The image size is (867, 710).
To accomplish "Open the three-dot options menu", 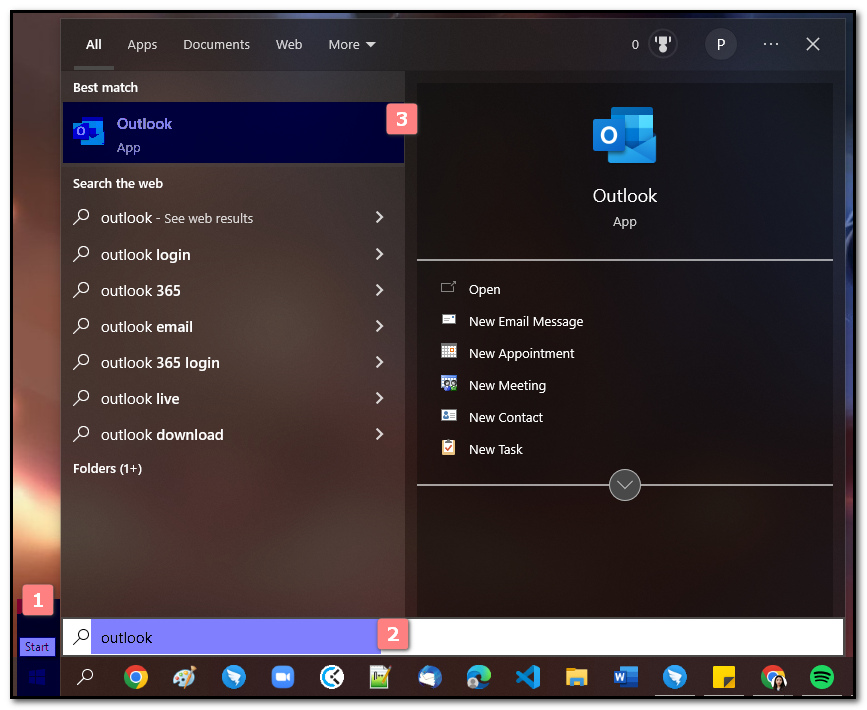I will 771,44.
